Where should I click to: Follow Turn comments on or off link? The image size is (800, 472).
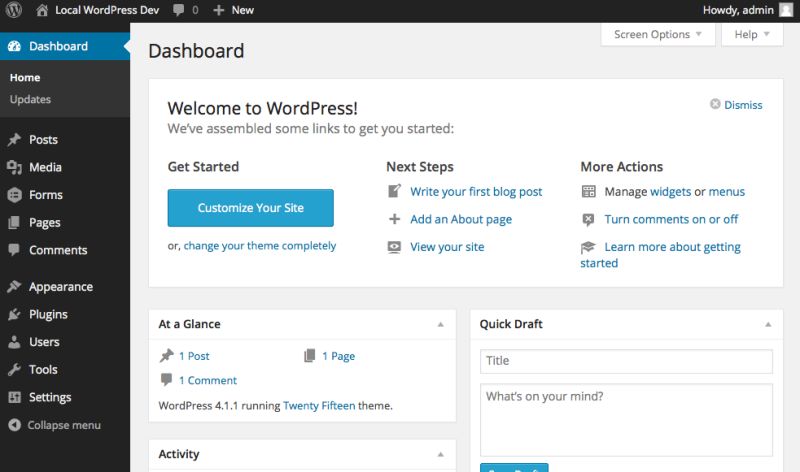point(671,219)
